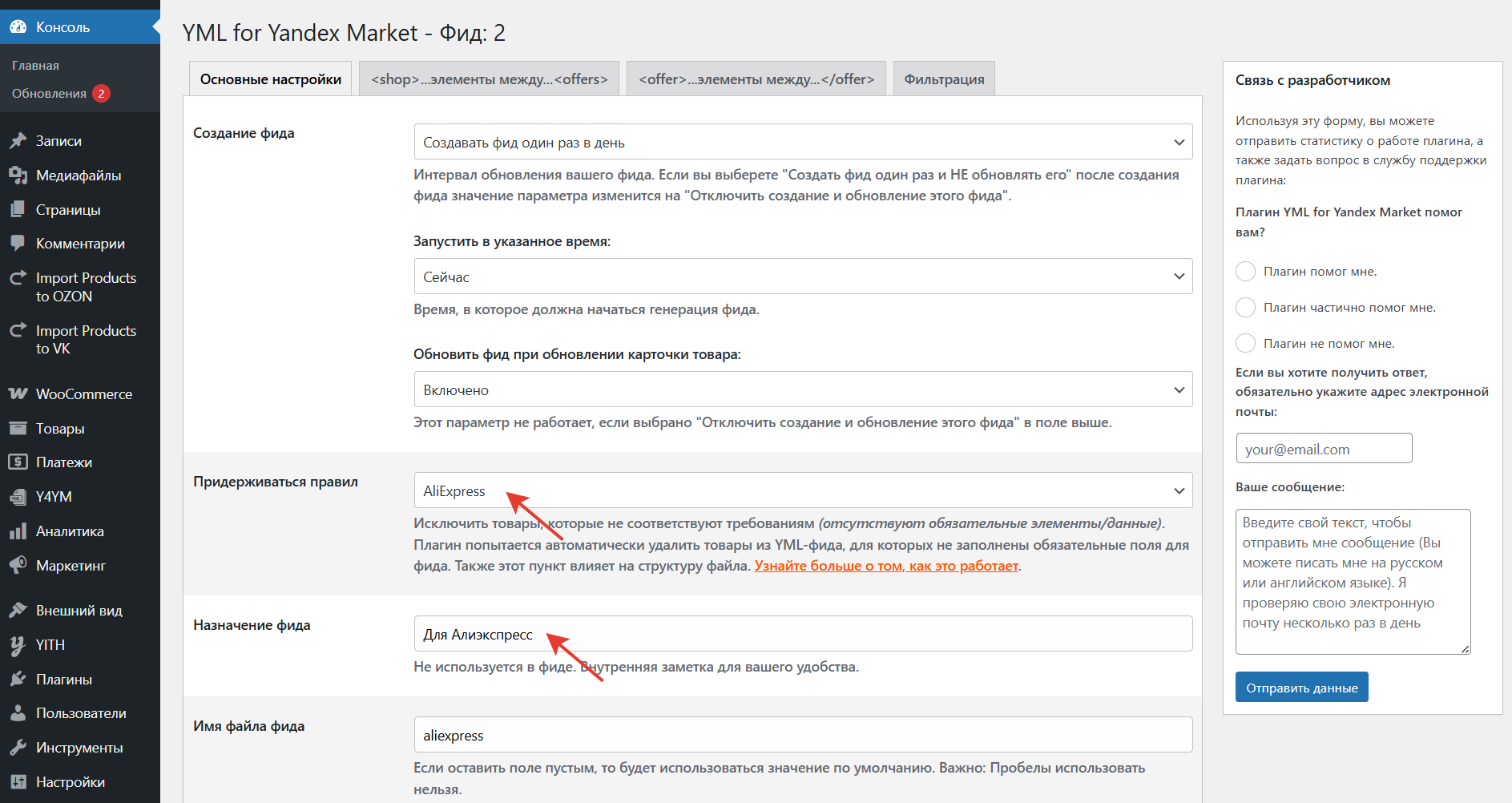Follow 'Узнайте больше о том' link
Image resolution: width=1512 pixels, height=803 pixels.
point(885,566)
